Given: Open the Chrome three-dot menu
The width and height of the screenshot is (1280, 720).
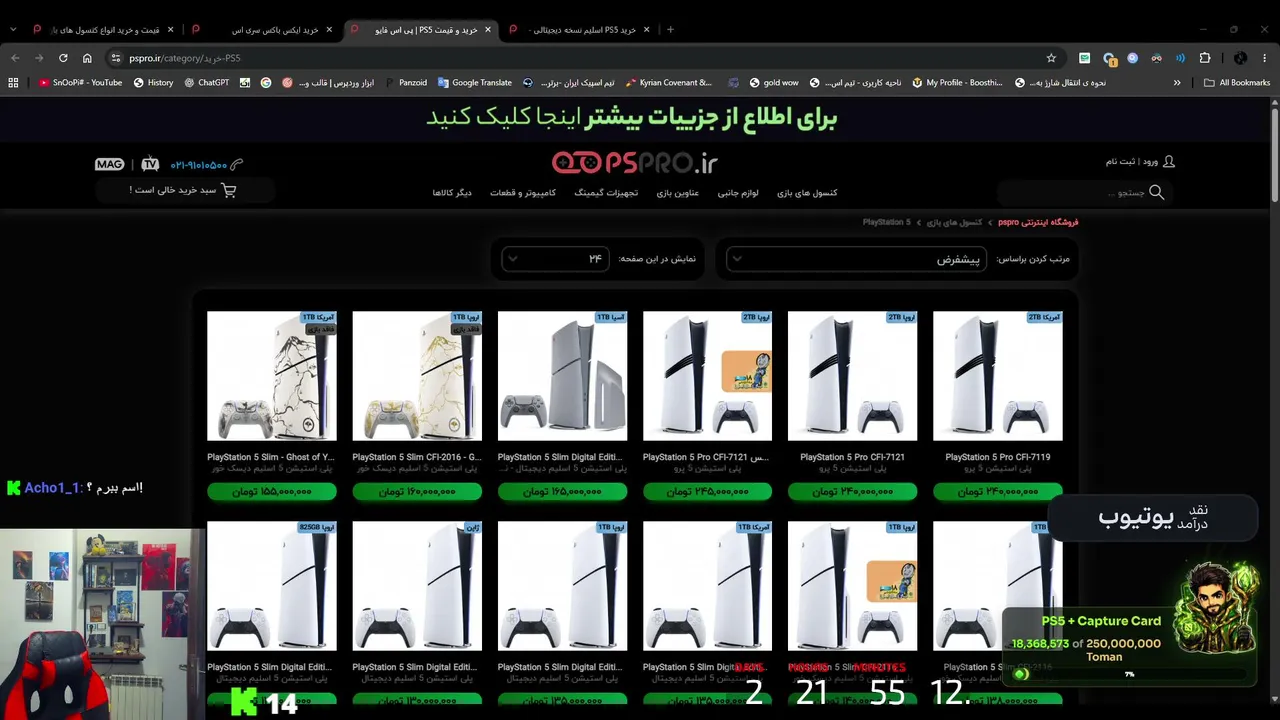Looking at the screenshot, I should coord(1265,58).
